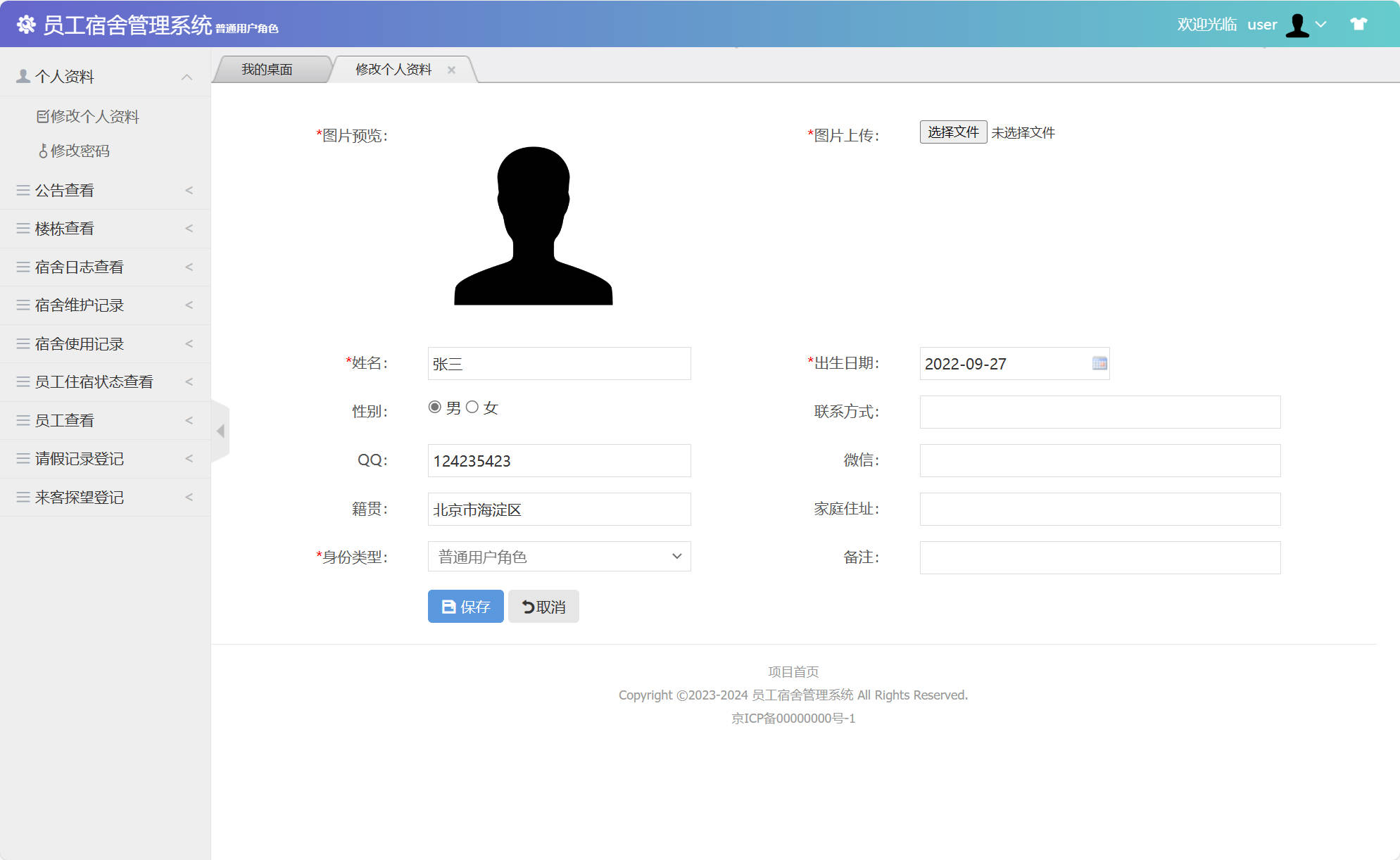This screenshot has width=1400, height=860.
Task: Click the t-shirt theme icon in header
Action: 1358,23
